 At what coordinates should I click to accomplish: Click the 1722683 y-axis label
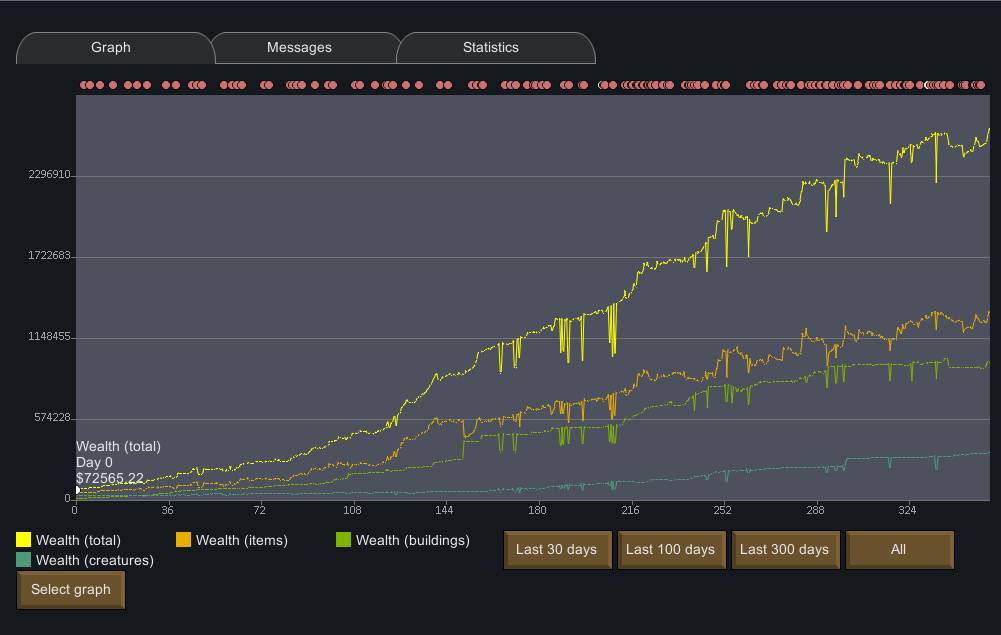[x=49, y=256]
